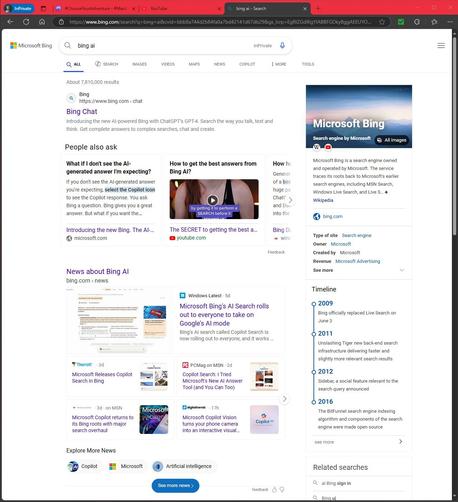This screenshot has height=502, width=458.
Task: Click the green shield extension icon
Action: pos(401,22)
